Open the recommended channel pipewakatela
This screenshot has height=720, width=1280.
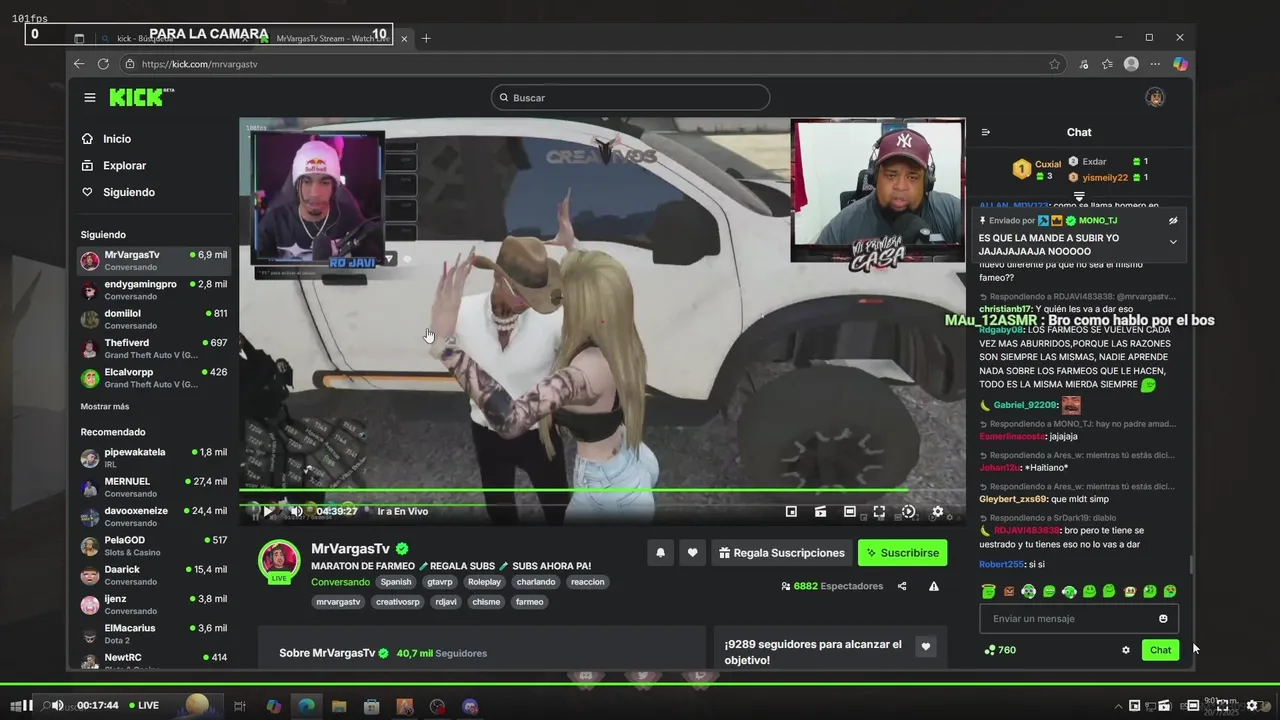pyautogui.click(x=154, y=457)
